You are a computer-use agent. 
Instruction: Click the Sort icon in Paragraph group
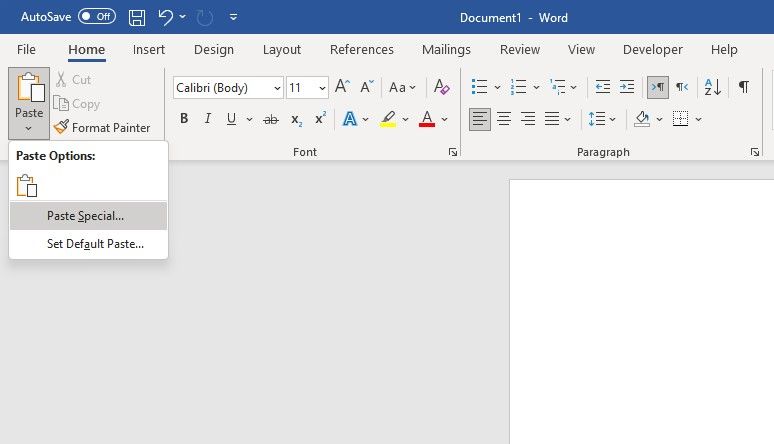click(x=712, y=88)
